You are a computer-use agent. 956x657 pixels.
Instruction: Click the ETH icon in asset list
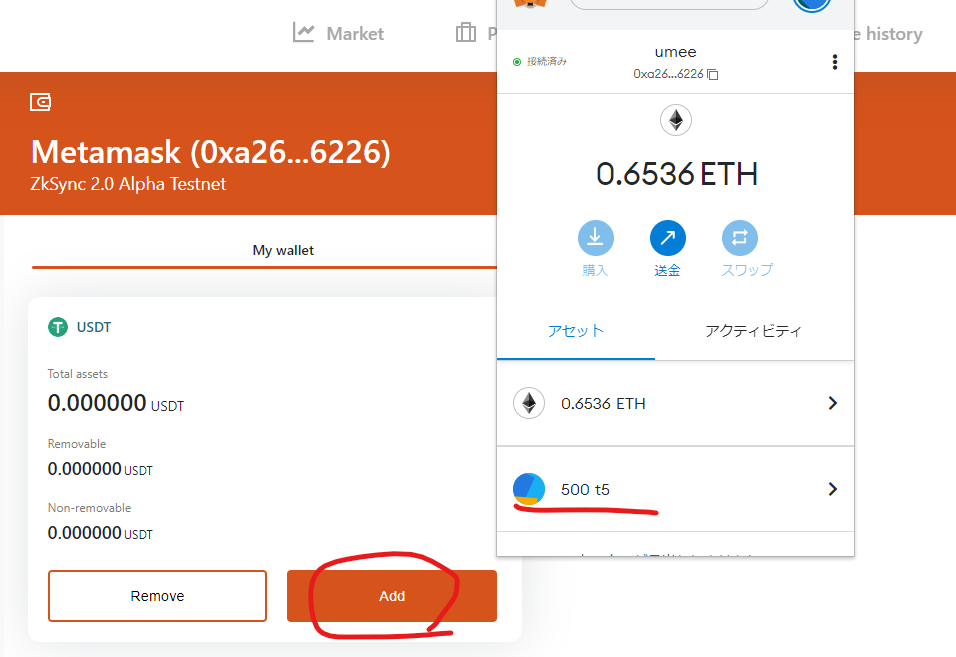529,403
